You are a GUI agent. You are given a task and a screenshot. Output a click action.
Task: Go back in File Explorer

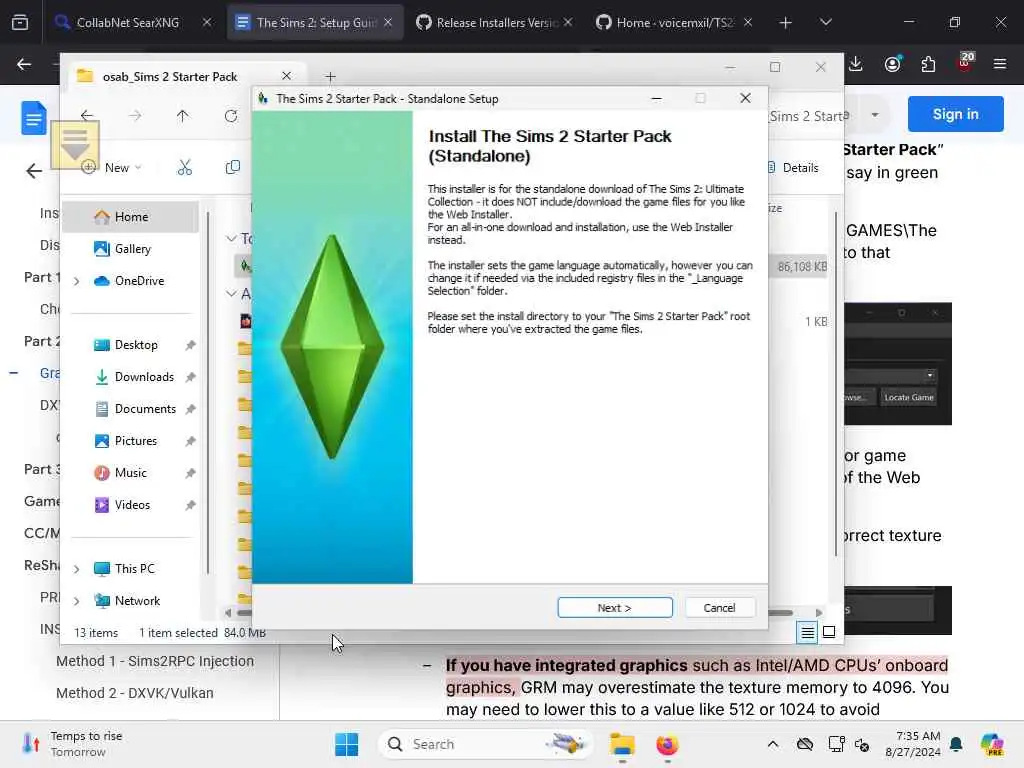click(x=87, y=116)
